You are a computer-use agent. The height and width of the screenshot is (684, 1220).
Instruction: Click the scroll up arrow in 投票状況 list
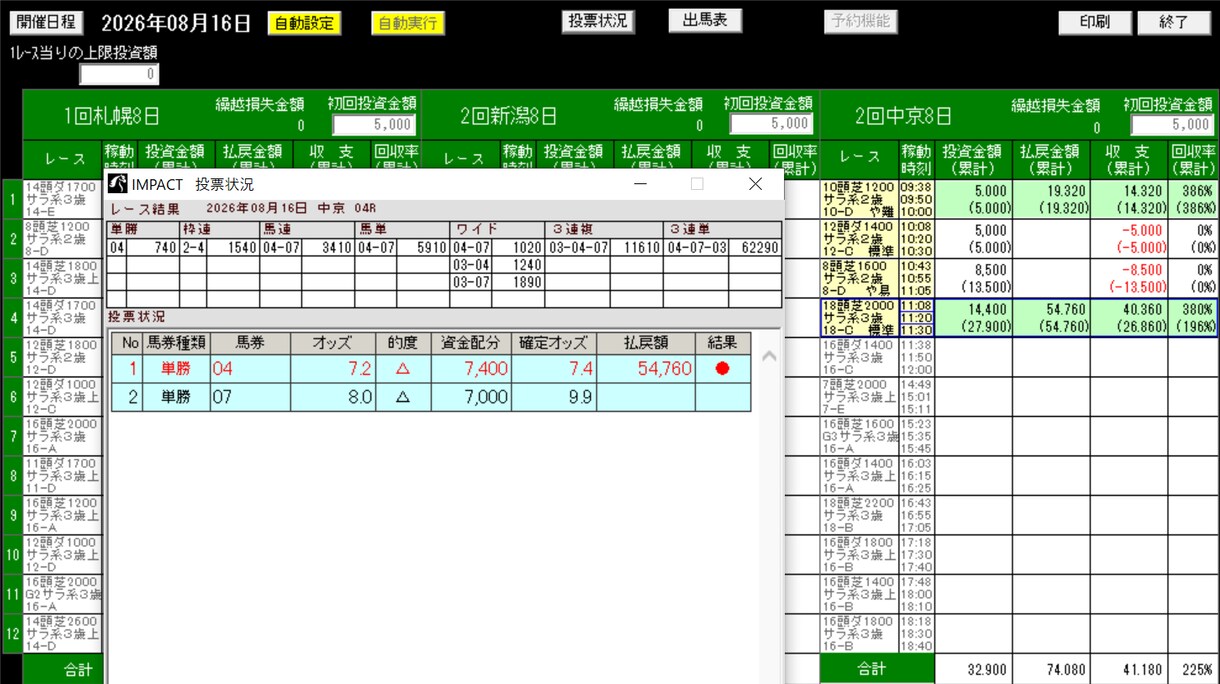[x=769, y=355]
